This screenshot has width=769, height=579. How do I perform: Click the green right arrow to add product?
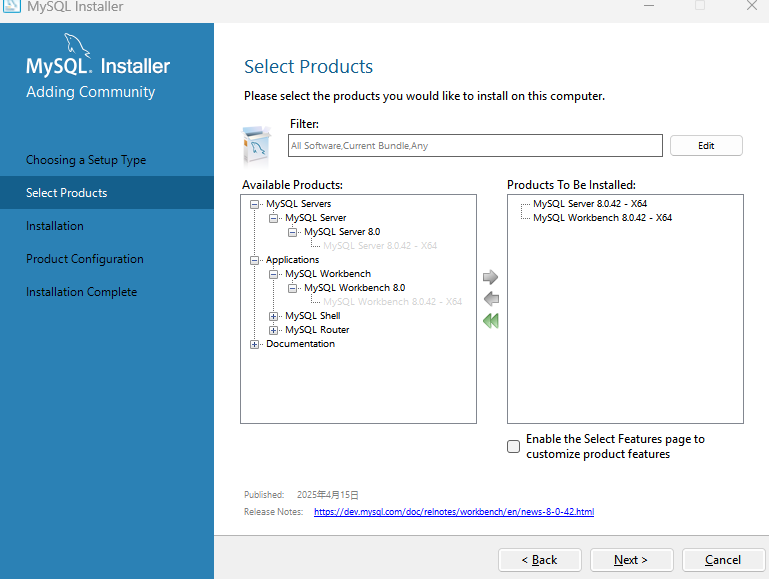point(490,277)
